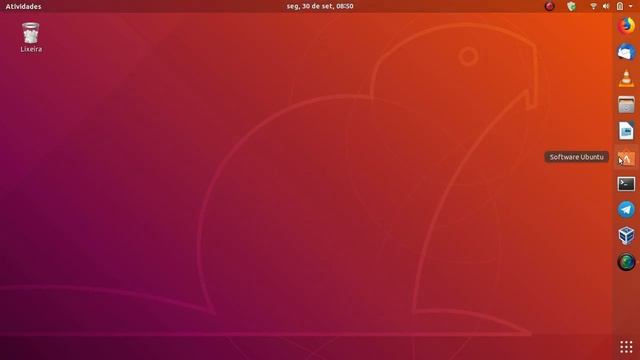Launch the Terminal from the dock
This screenshot has height=360, width=640.
pos(626,184)
